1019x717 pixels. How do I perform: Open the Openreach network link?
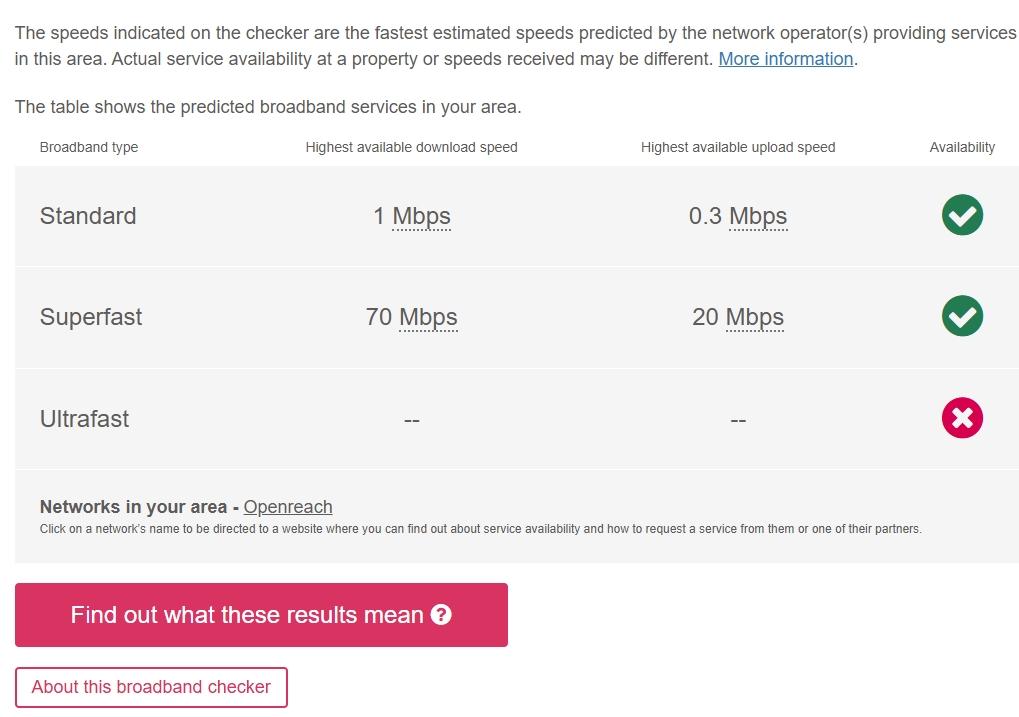(288, 506)
